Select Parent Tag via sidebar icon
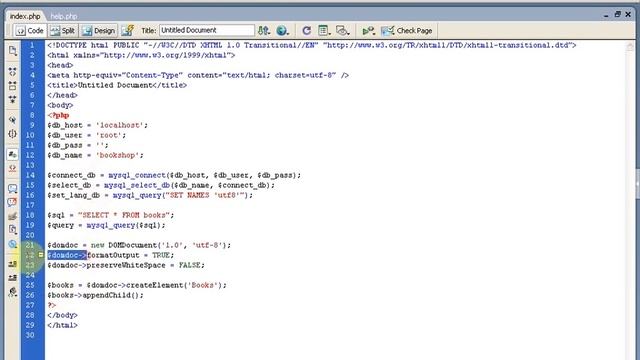The image size is (640, 360). 13,120
